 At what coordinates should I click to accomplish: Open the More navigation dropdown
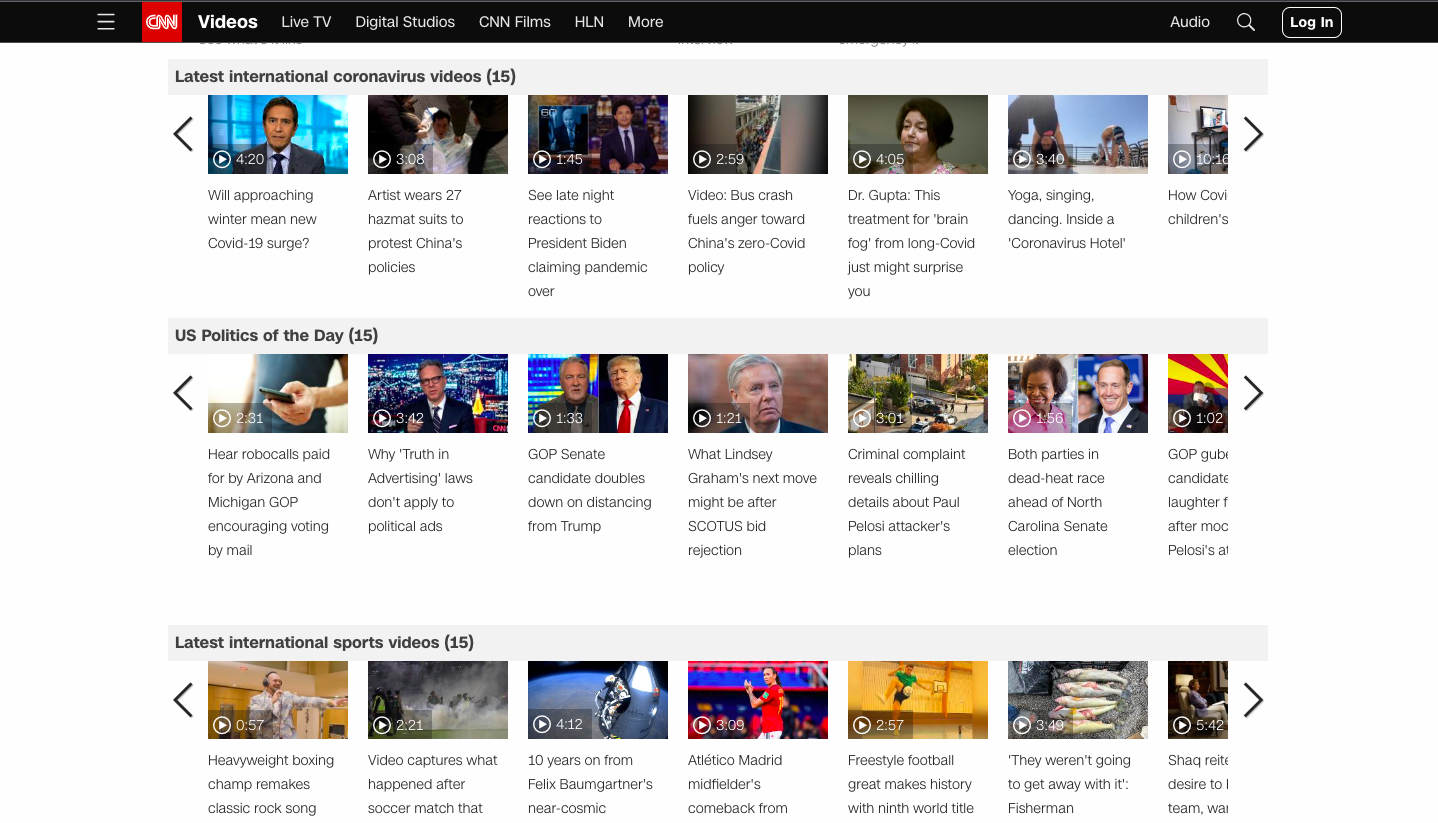point(645,21)
